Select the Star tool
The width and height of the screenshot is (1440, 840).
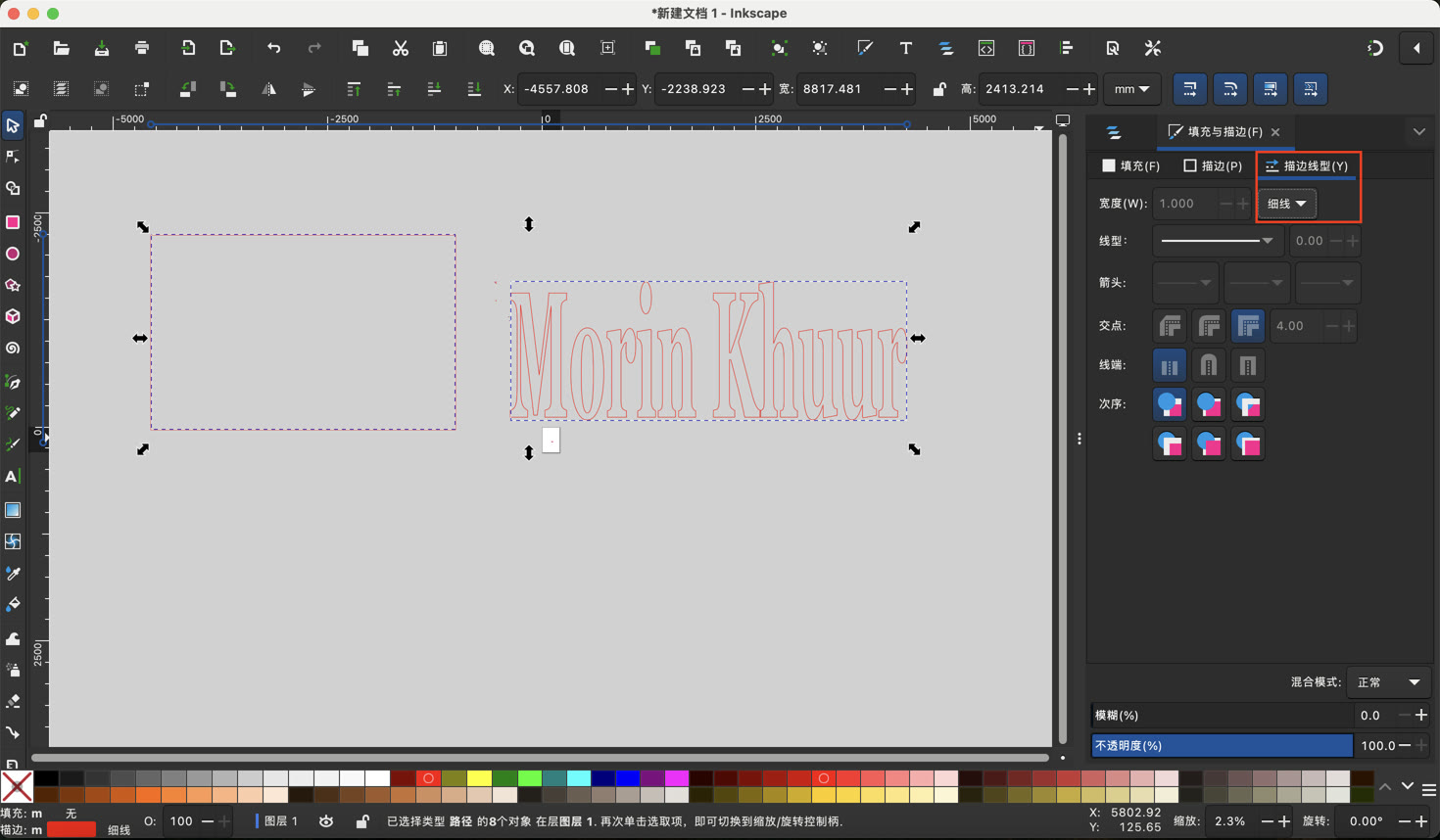(13, 285)
